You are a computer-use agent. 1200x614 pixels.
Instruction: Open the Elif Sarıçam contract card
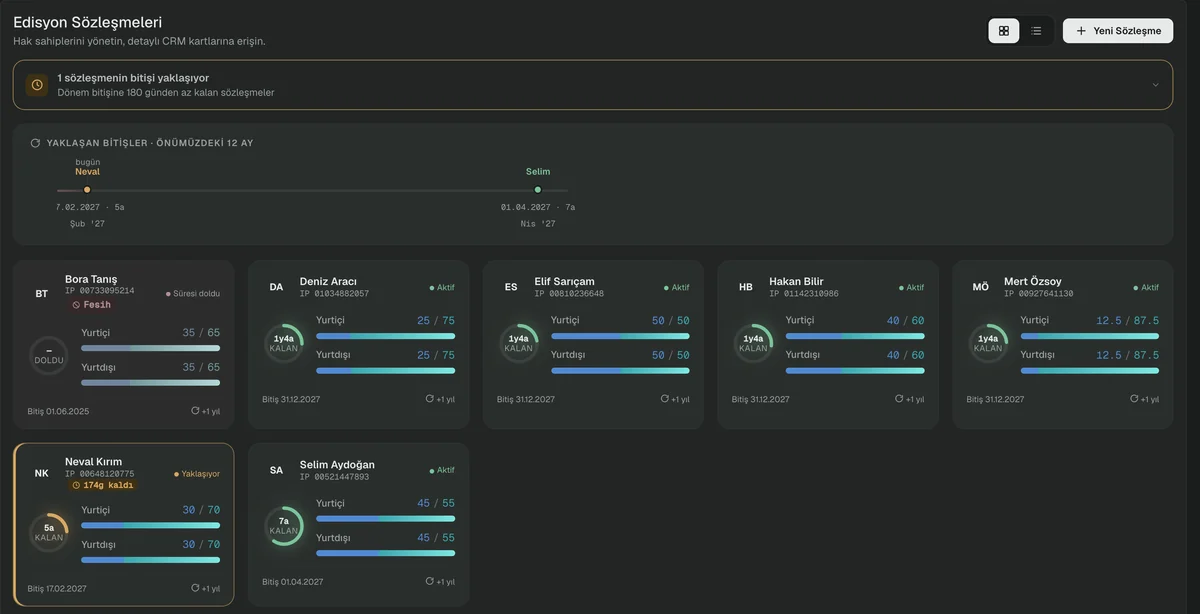(593, 345)
